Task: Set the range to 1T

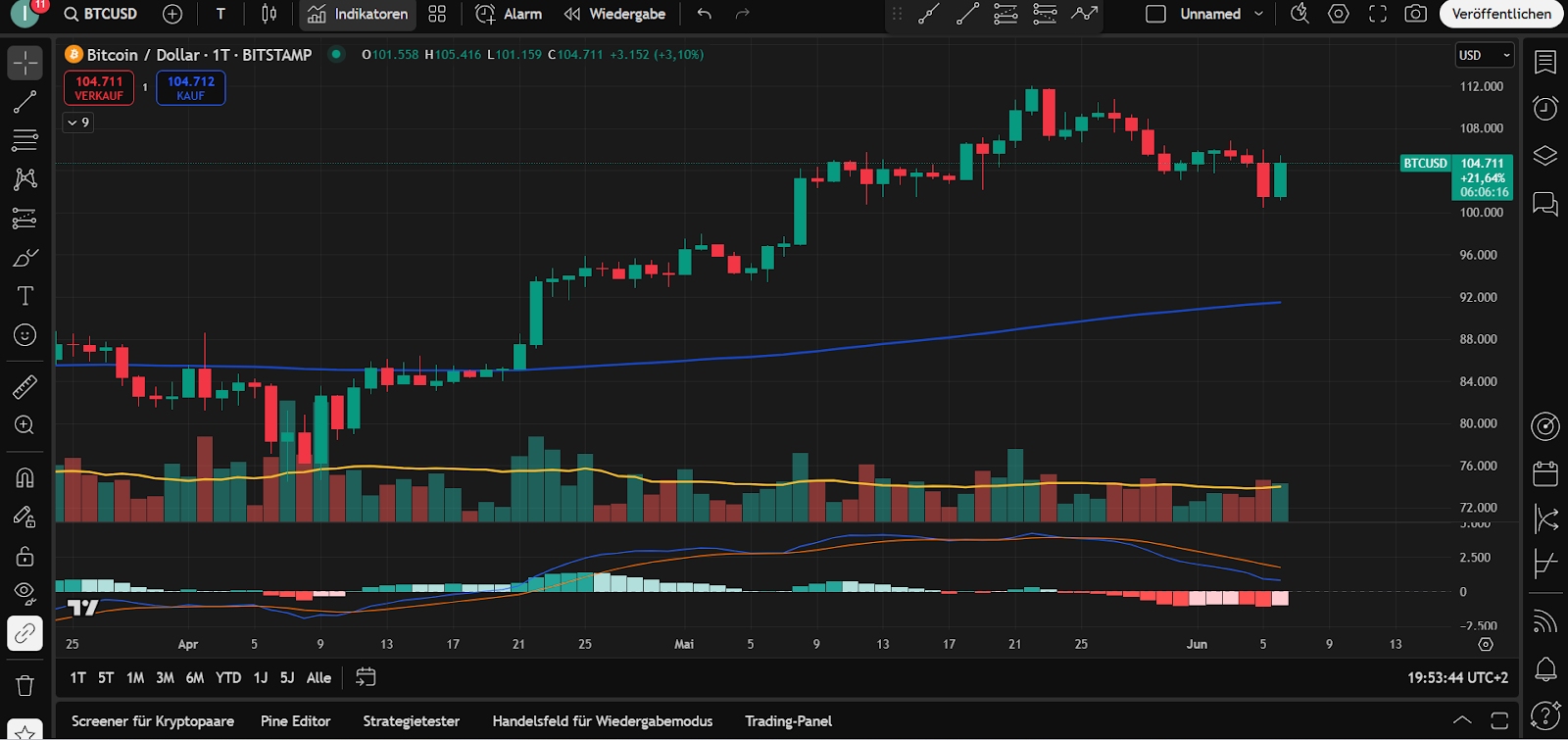Action: pyautogui.click(x=78, y=677)
